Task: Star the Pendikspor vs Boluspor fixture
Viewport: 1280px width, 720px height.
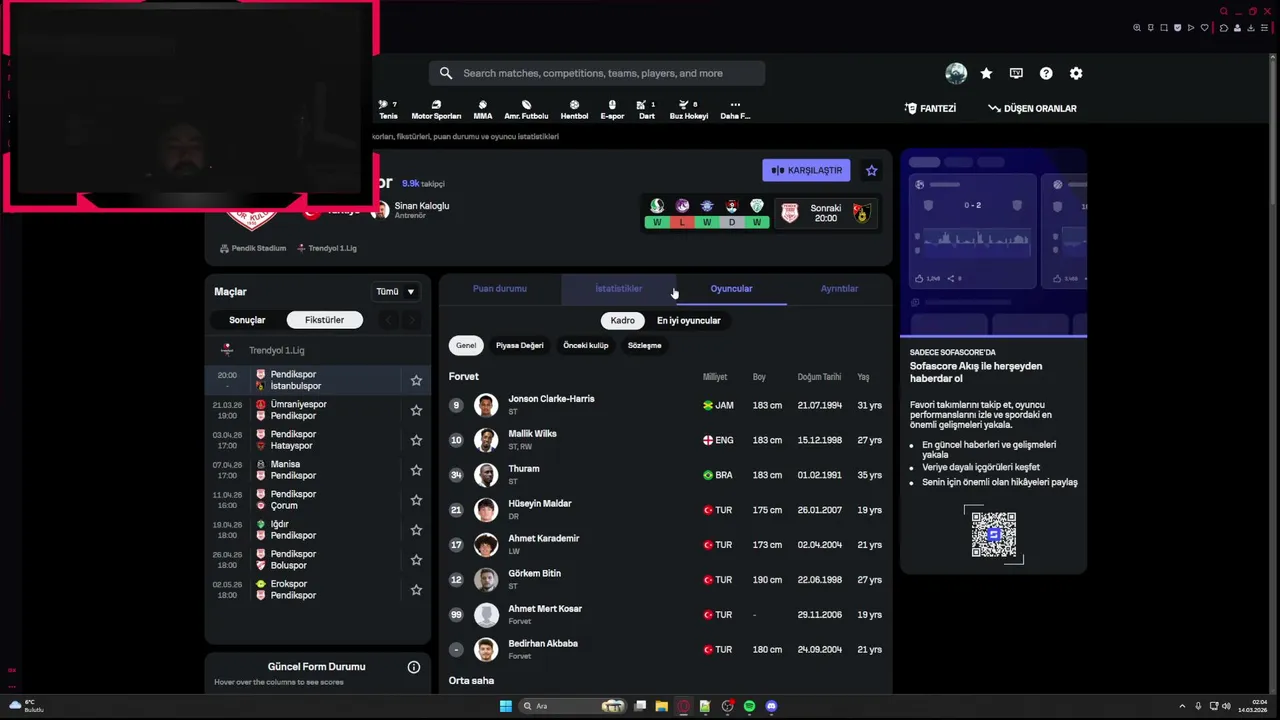Action: pyautogui.click(x=416, y=560)
